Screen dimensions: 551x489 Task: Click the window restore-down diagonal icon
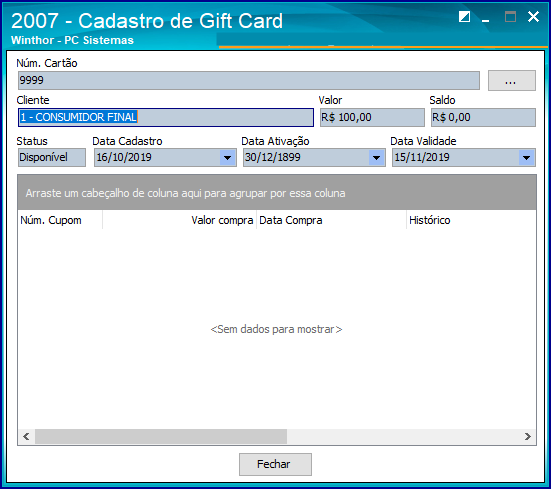coord(464,17)
